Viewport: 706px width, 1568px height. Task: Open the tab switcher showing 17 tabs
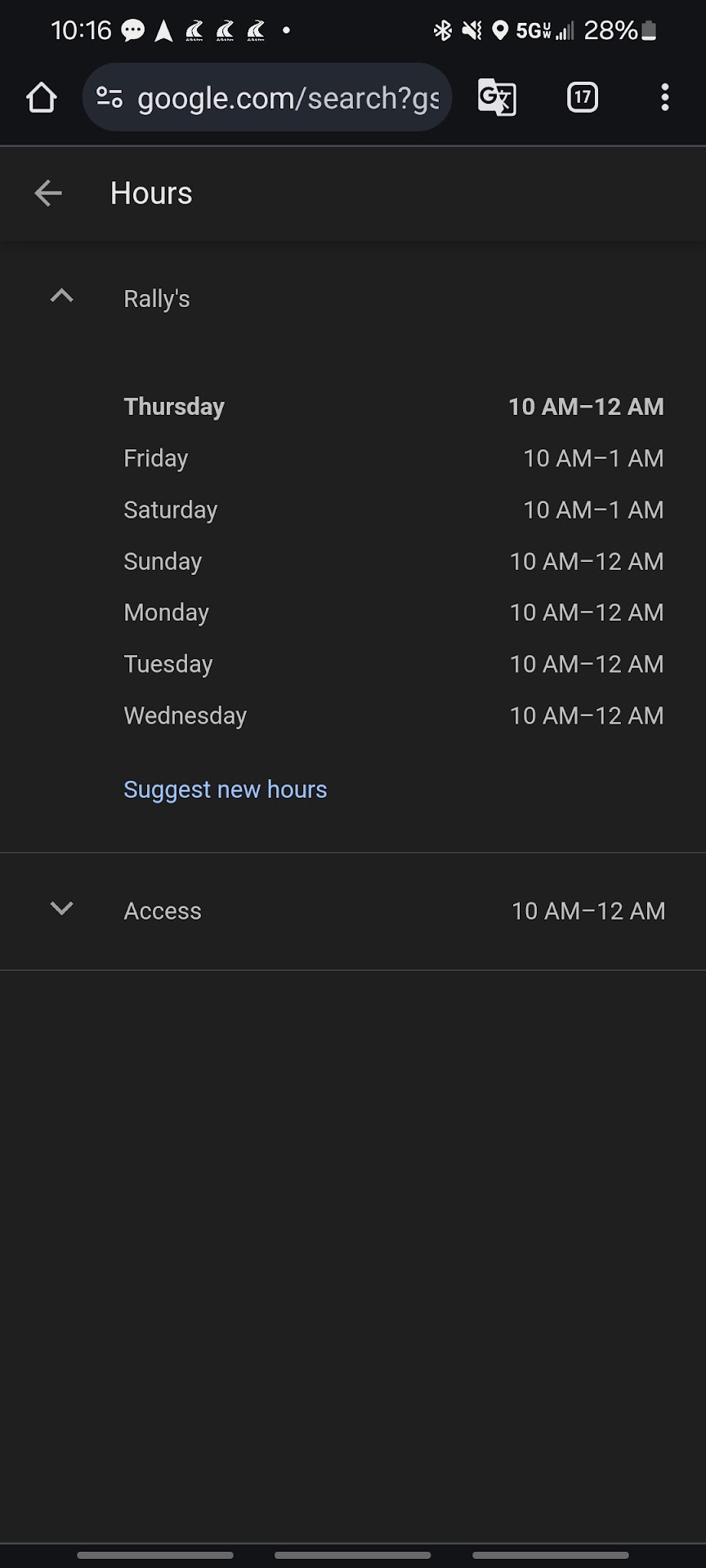[x=582, y=98]
